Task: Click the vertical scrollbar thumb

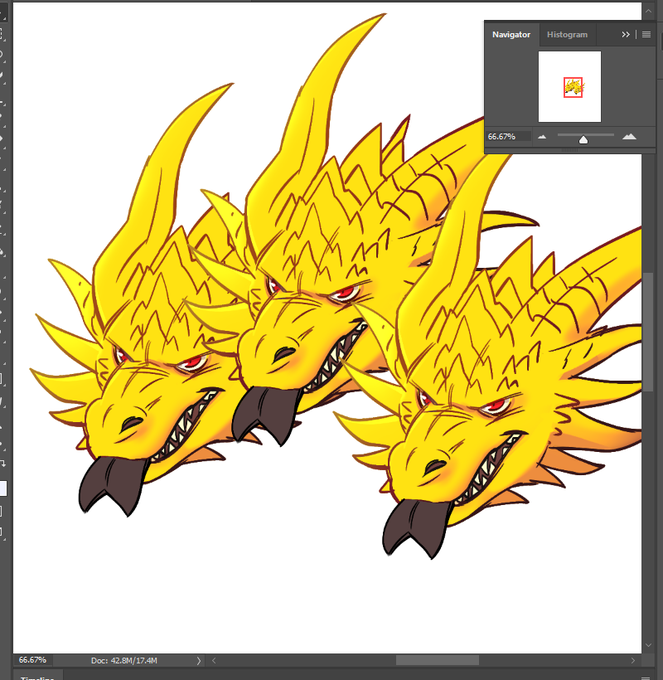Action: 648,332
